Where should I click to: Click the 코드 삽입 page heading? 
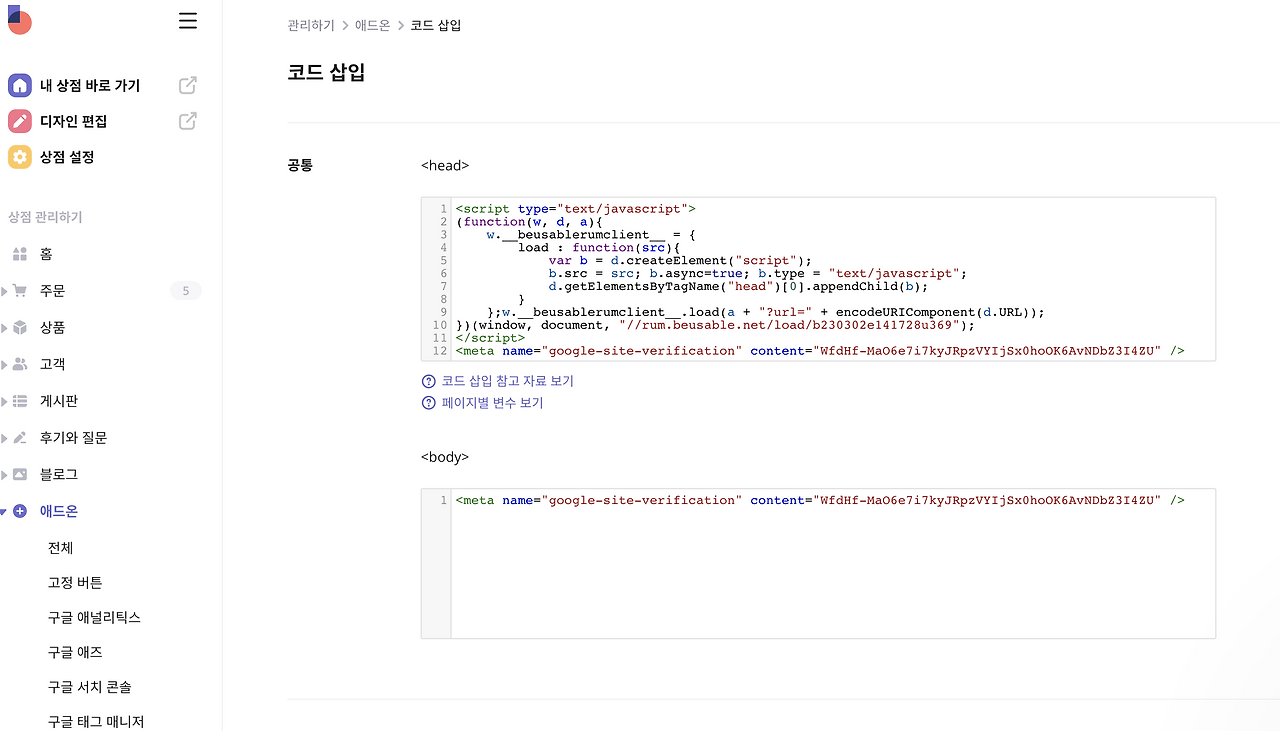coord(326,72)
